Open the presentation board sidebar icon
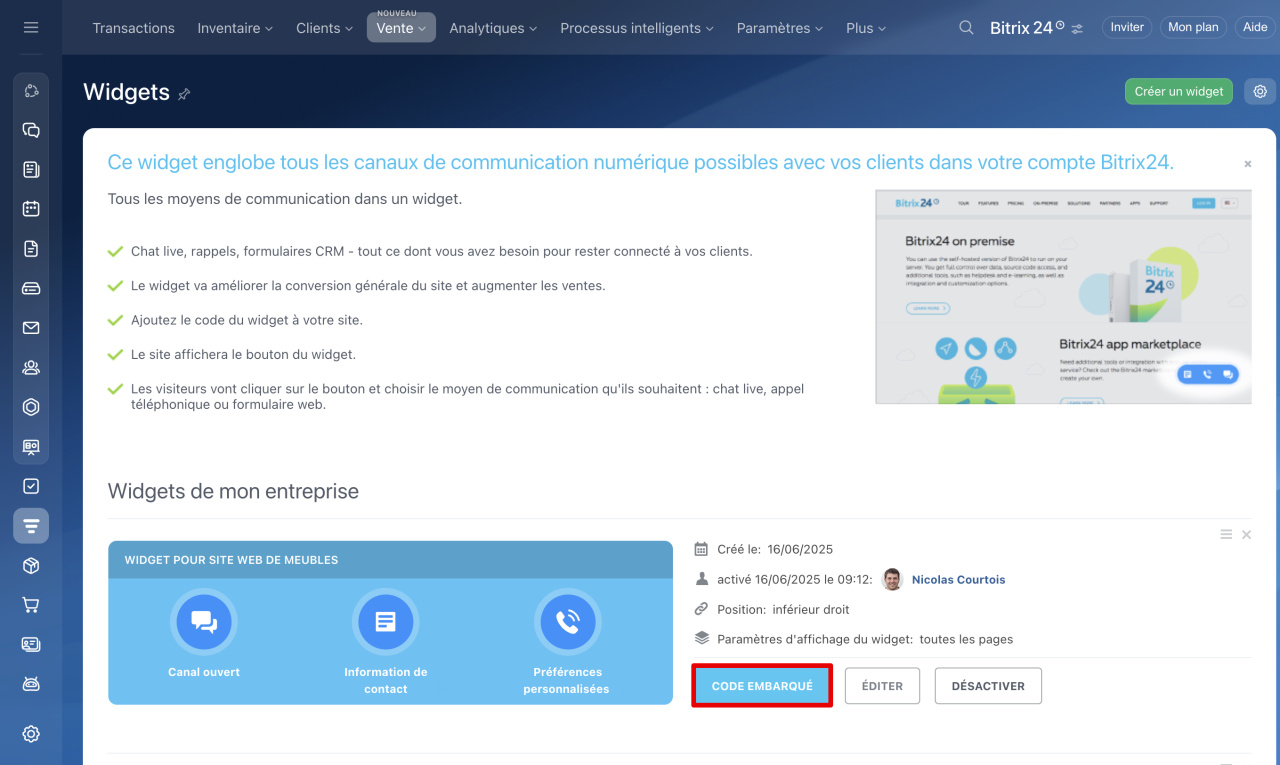Image resolution: width=1280 pixels, height=765 pixels. pyautogui.click(x=31, y=446)
